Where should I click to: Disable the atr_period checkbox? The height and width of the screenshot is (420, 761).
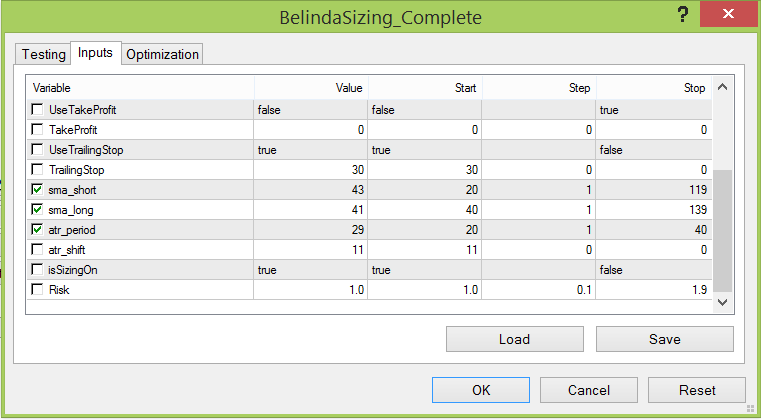pos(37,229)
